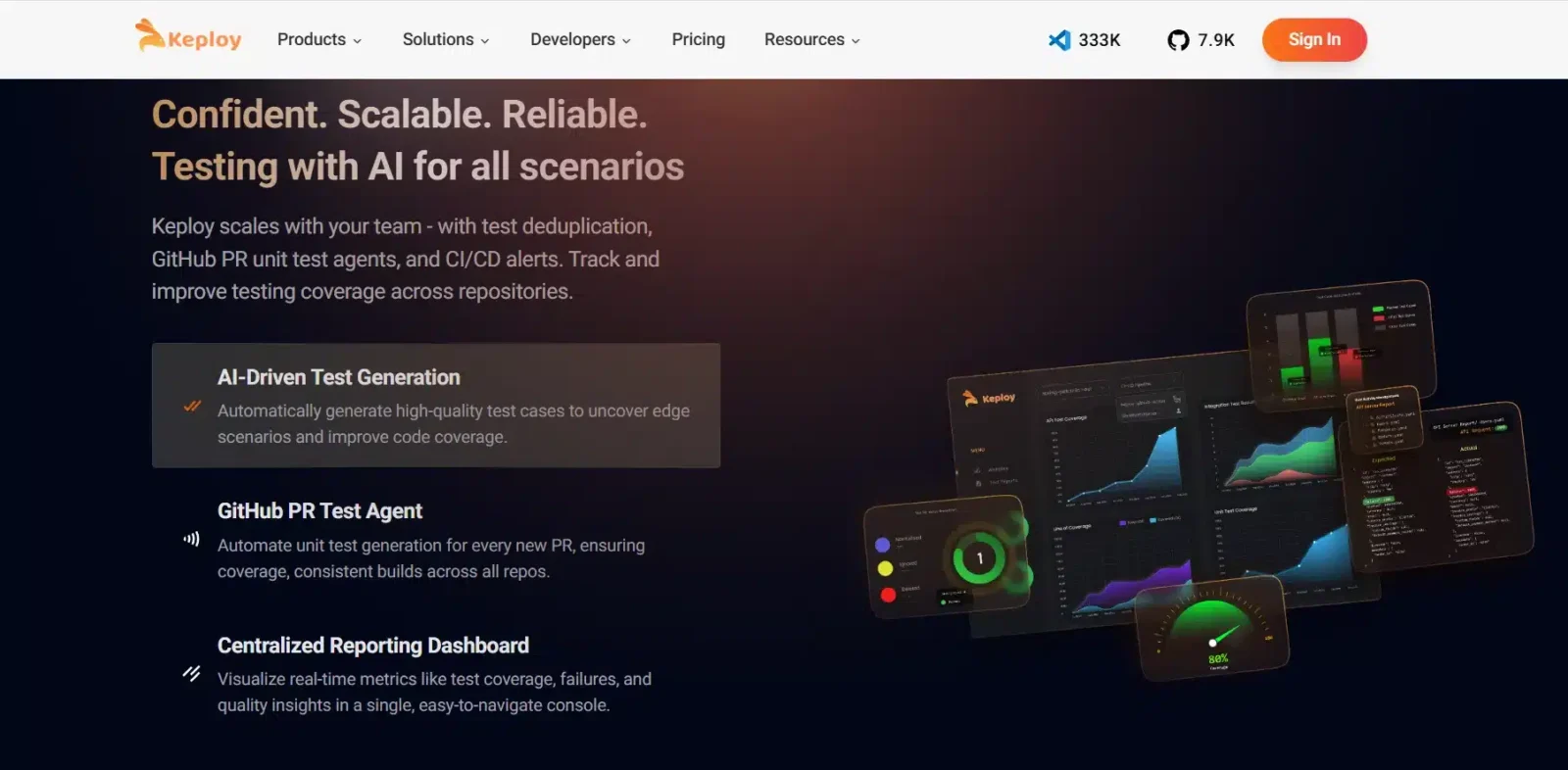Open the VS Code extension icon link
The width and height of the screenshot is (1568, 770).
[x=1059, y=40]
